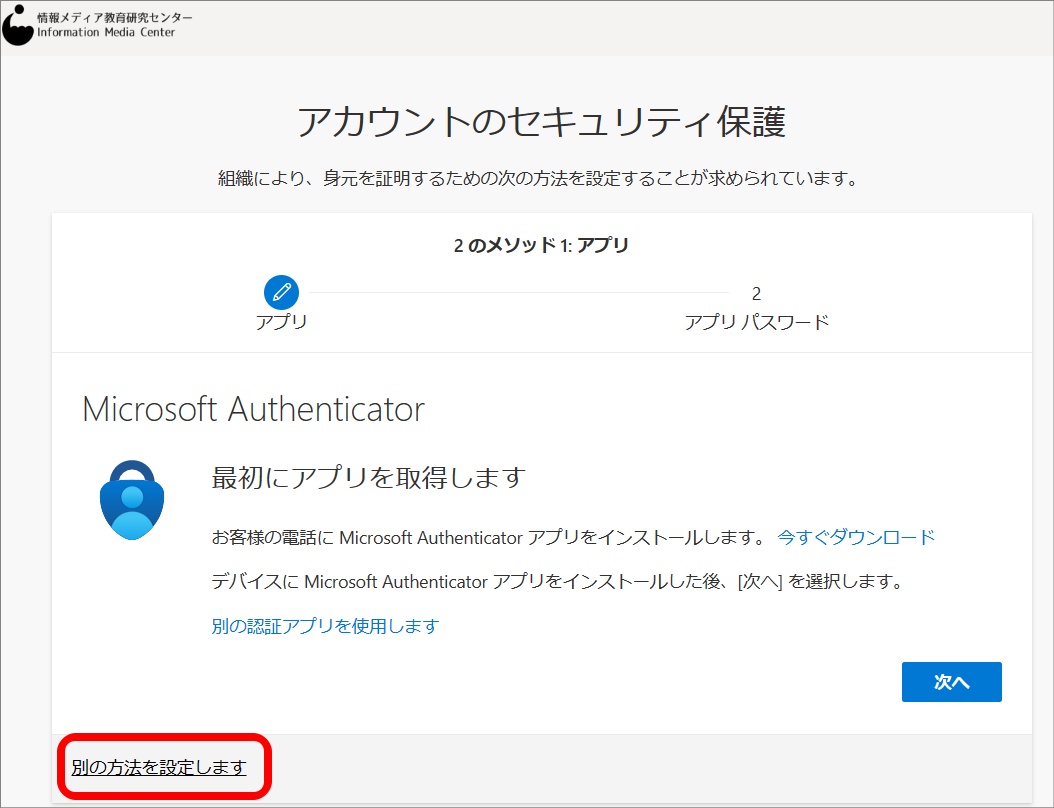Click the sentence starting お客様の電話に
The height and width of the screenshot is (808, 1054).
click(x=489, y=537)
